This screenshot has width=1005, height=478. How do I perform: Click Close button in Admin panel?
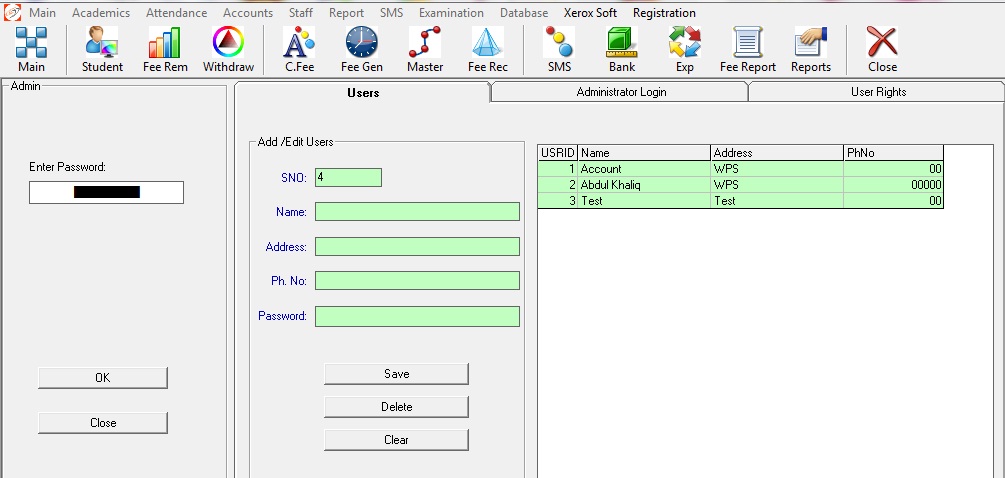click(103, 423)
